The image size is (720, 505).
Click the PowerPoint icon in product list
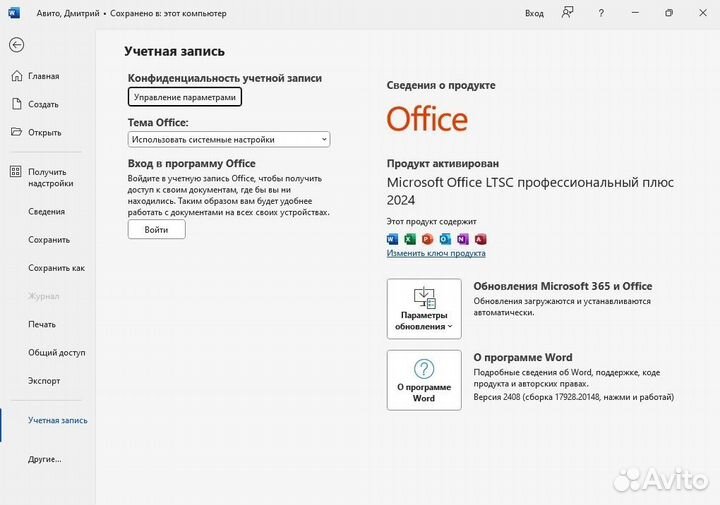pyautogui.click(x=428, y=239)
